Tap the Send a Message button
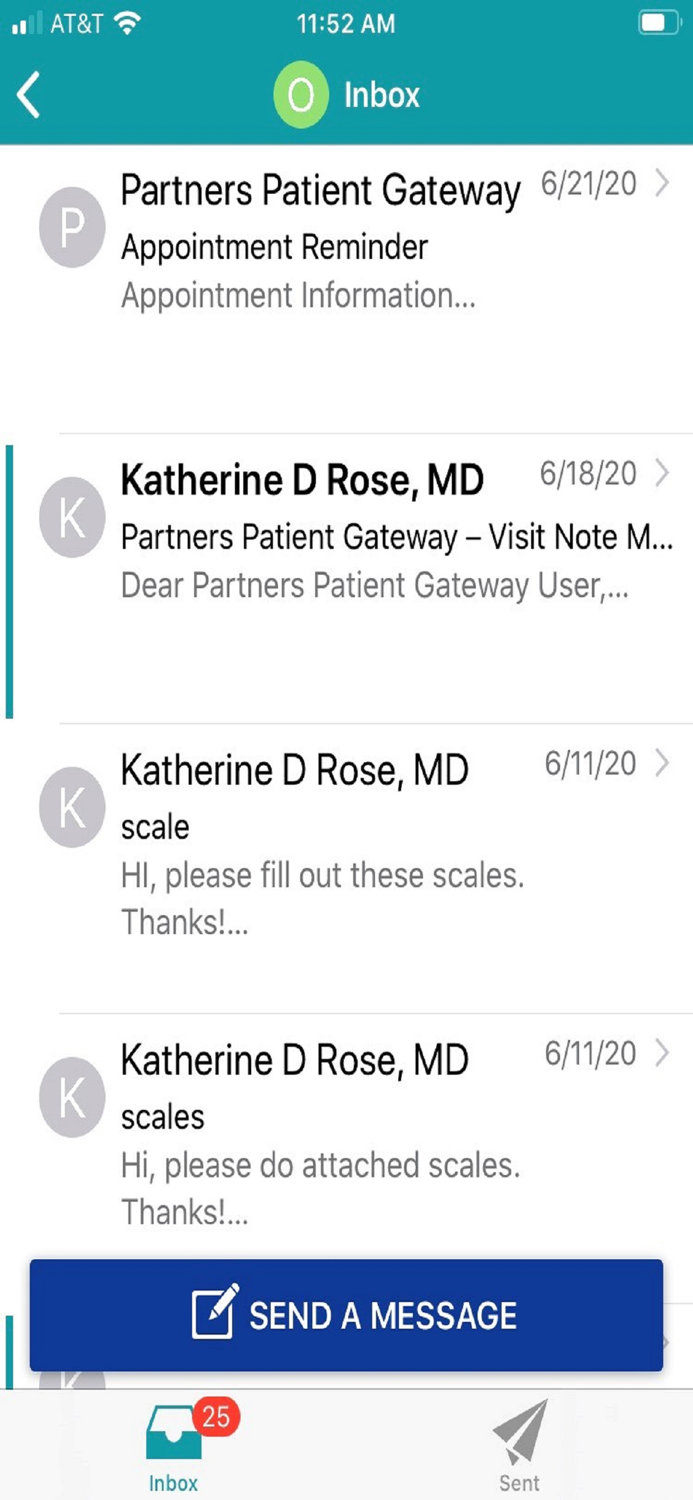The image size is (693, 1500). (346, 1314)
